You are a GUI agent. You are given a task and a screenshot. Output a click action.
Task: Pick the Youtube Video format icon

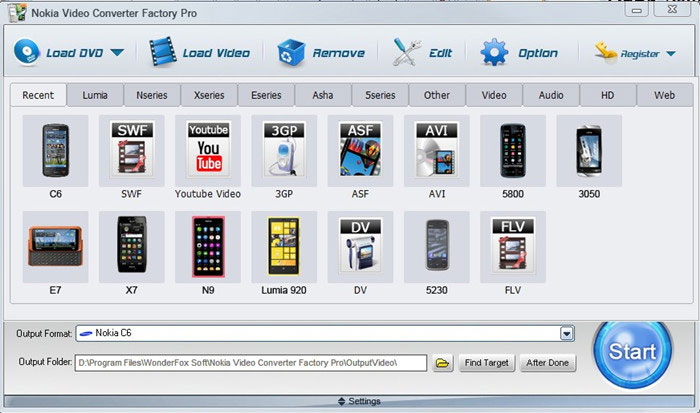(x=208, y=151)
